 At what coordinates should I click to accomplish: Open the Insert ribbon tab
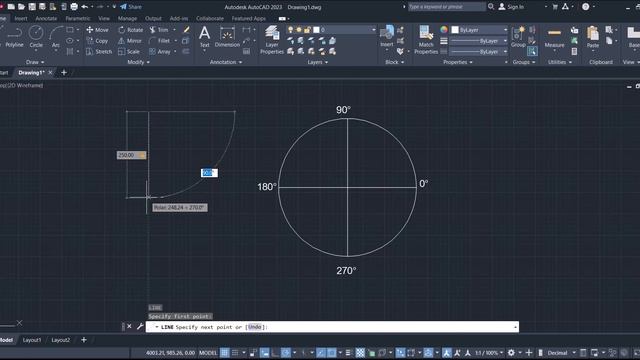(x=21, y=18)
